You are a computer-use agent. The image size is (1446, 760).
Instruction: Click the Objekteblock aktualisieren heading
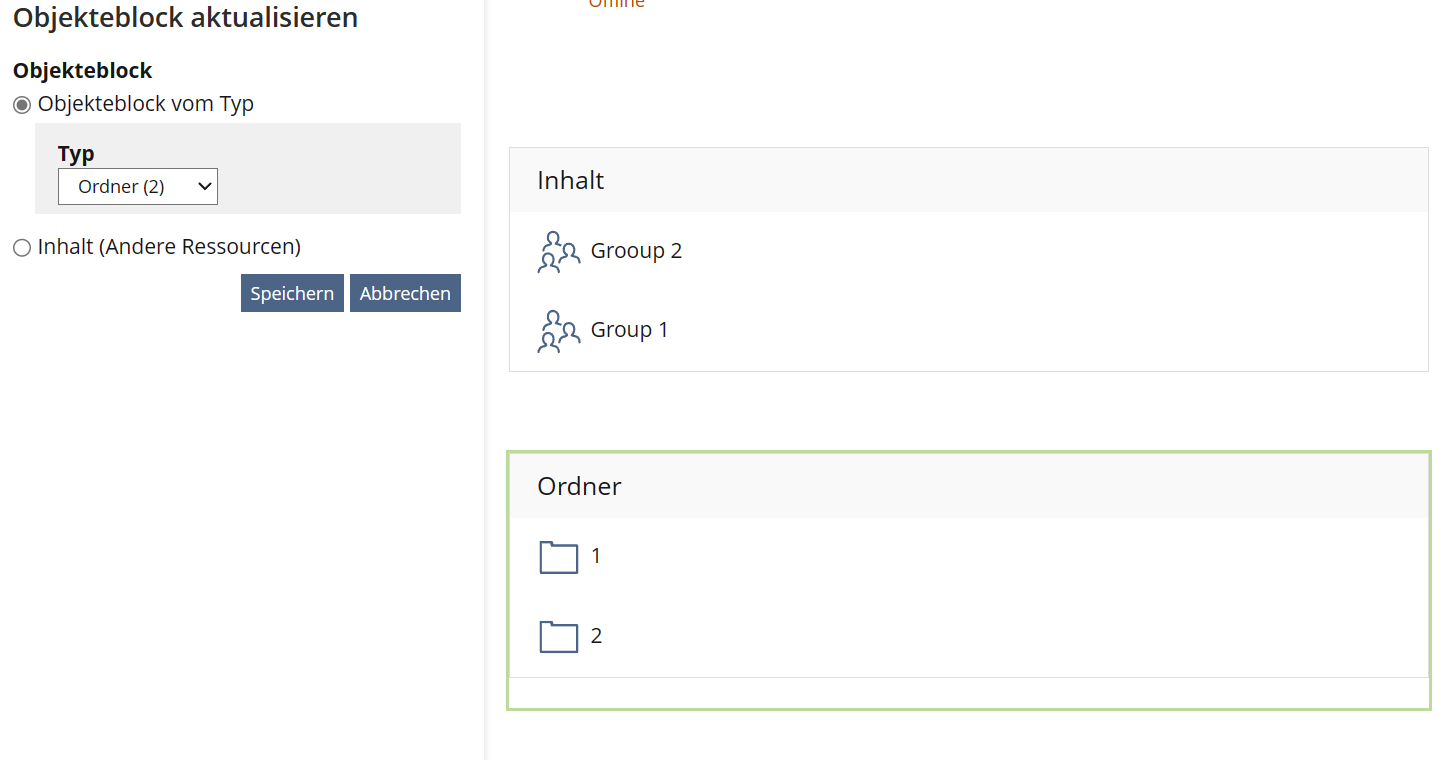[x=186, y=17]
